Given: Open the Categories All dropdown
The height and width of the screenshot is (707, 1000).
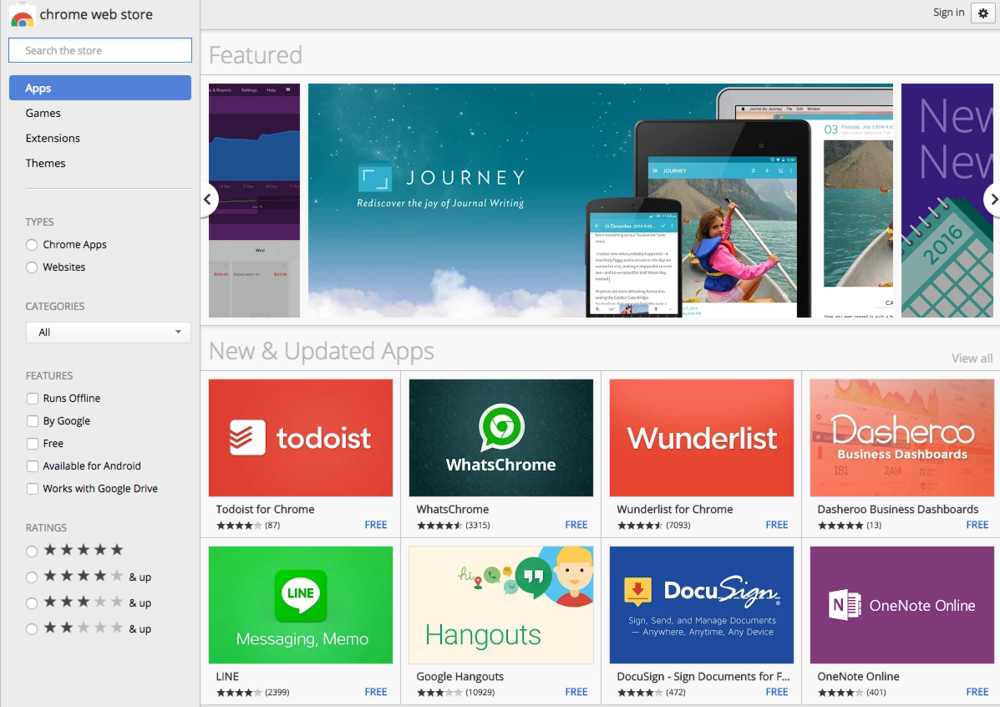Looking at the screenshot, I should click(x=108, y=332).
